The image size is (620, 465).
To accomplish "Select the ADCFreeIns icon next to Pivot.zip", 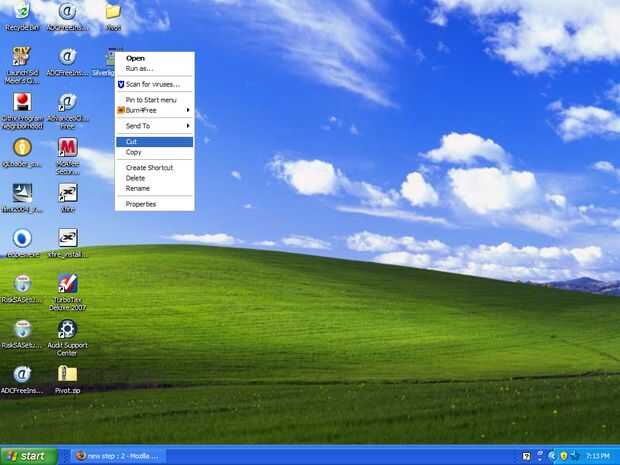I will point(22,380).
